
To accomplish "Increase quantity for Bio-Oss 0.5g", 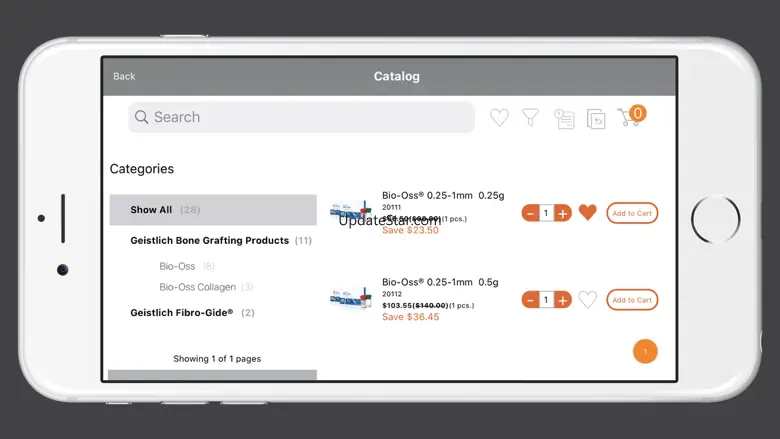I will [x=563, y=300].
